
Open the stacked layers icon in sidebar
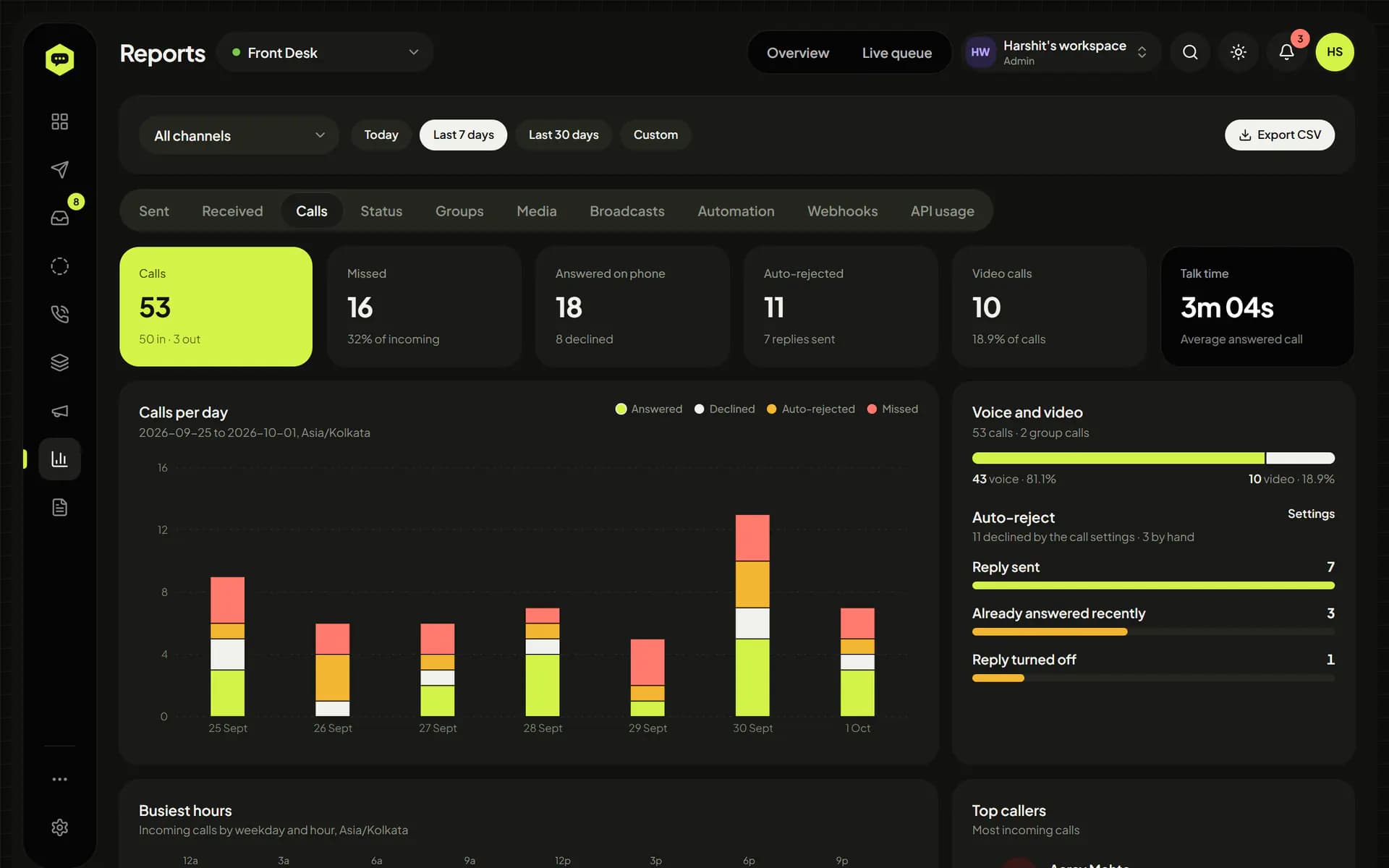(59, 362)
